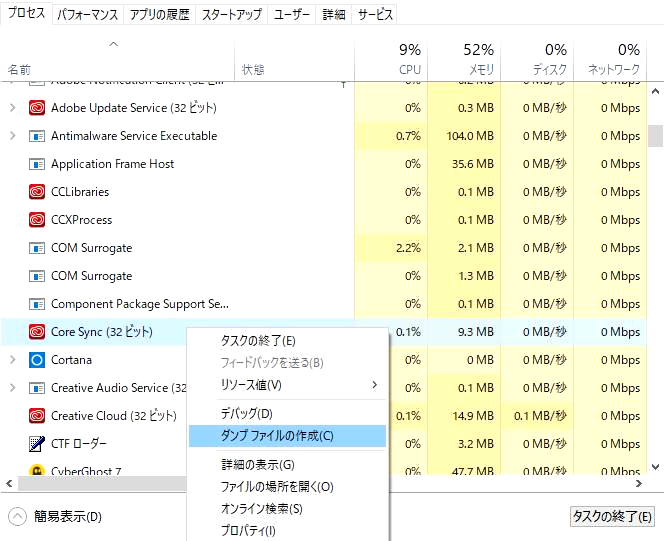Click the CCXProcess icon
664x541 pixels.
pos(37,220)
